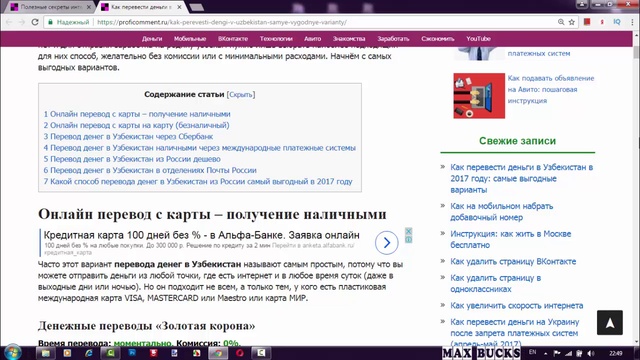Open "Как удалить страницу ВКонтакте" link

pos(513,261)
